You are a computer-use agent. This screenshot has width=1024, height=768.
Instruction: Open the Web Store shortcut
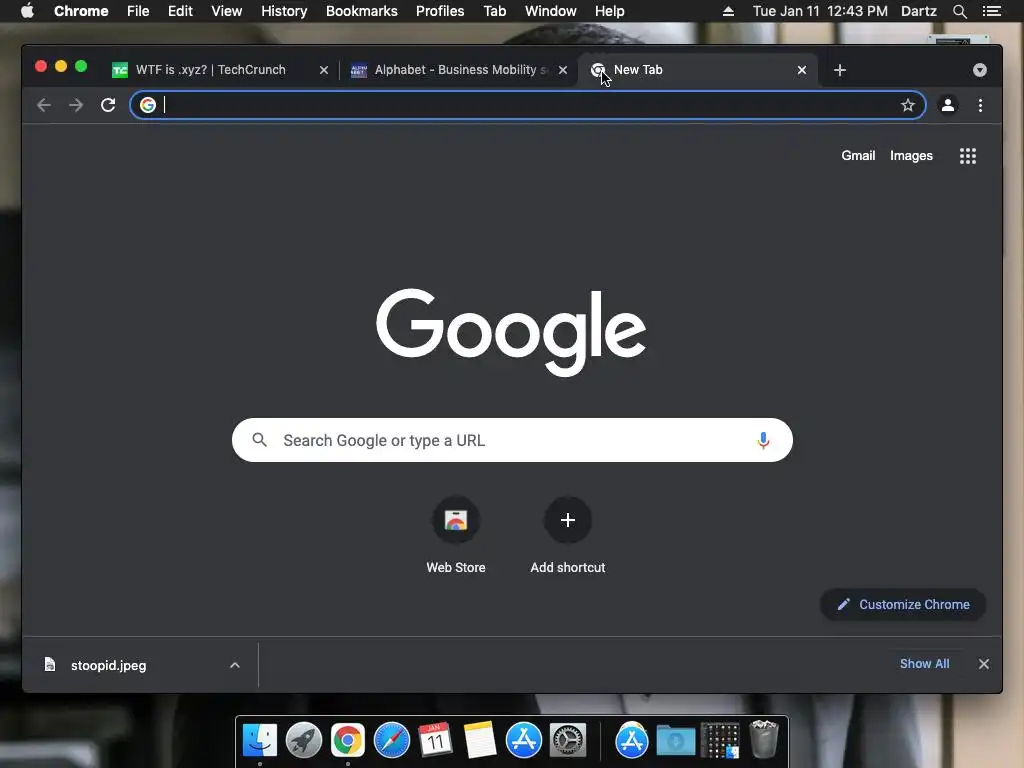click(456, 520)
